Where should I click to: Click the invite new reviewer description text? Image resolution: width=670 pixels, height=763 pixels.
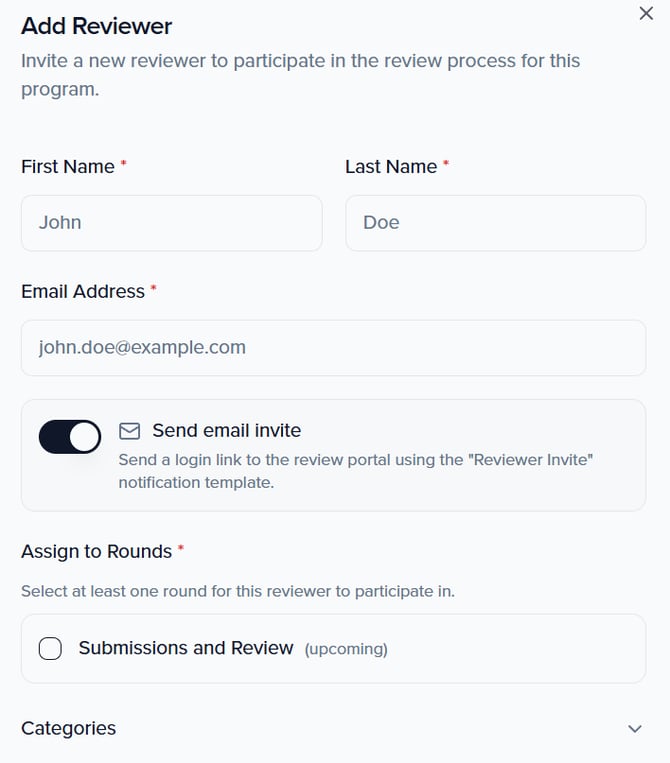coord(300,74)
